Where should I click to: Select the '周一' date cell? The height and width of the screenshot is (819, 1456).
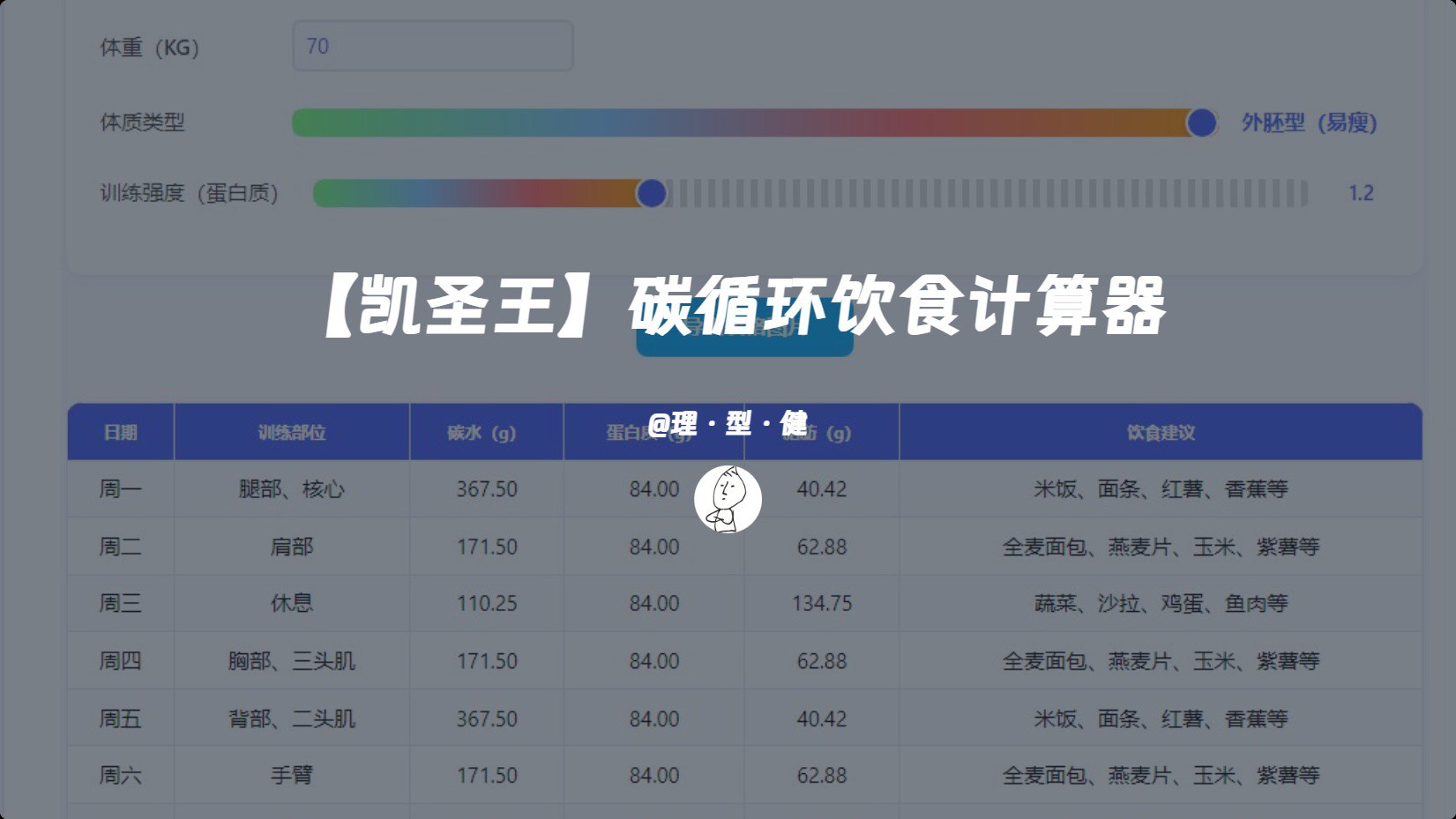[121, 488]
